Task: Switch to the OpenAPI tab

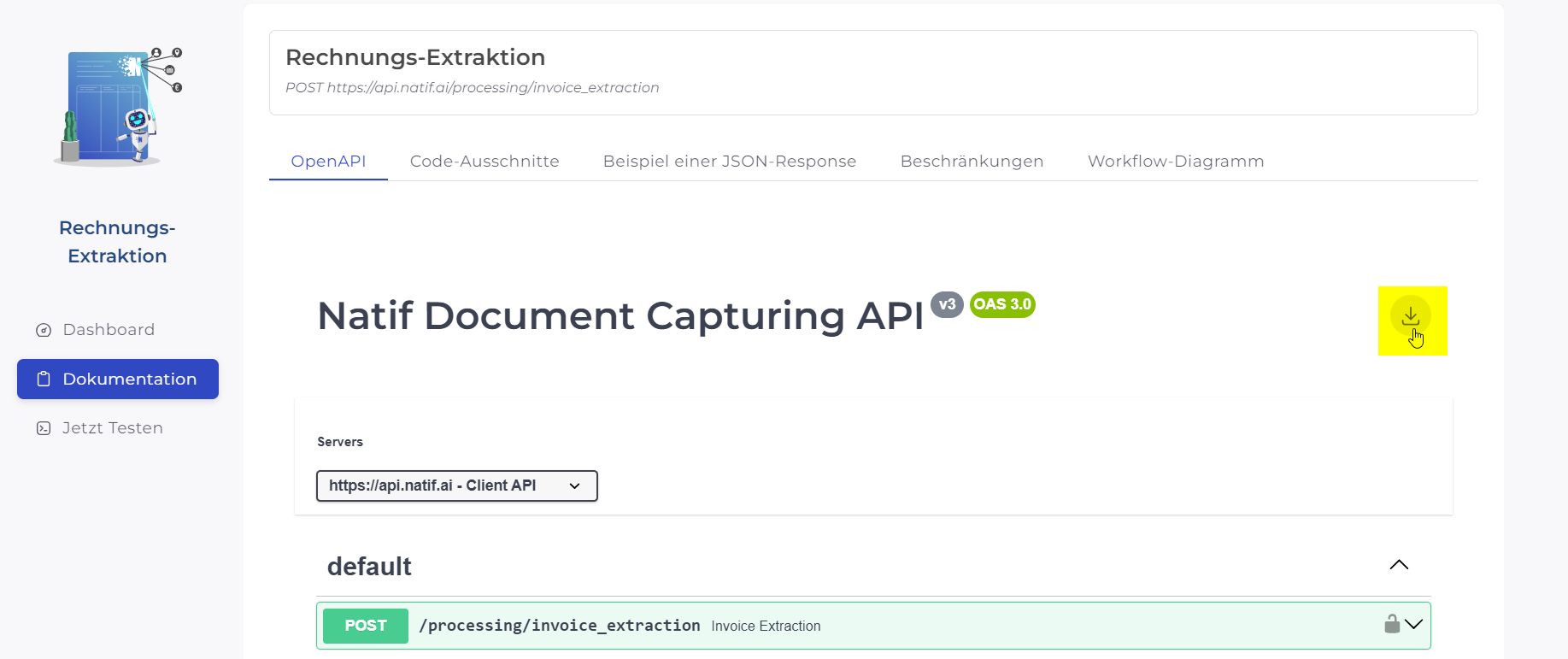Action: coord(328,161)
